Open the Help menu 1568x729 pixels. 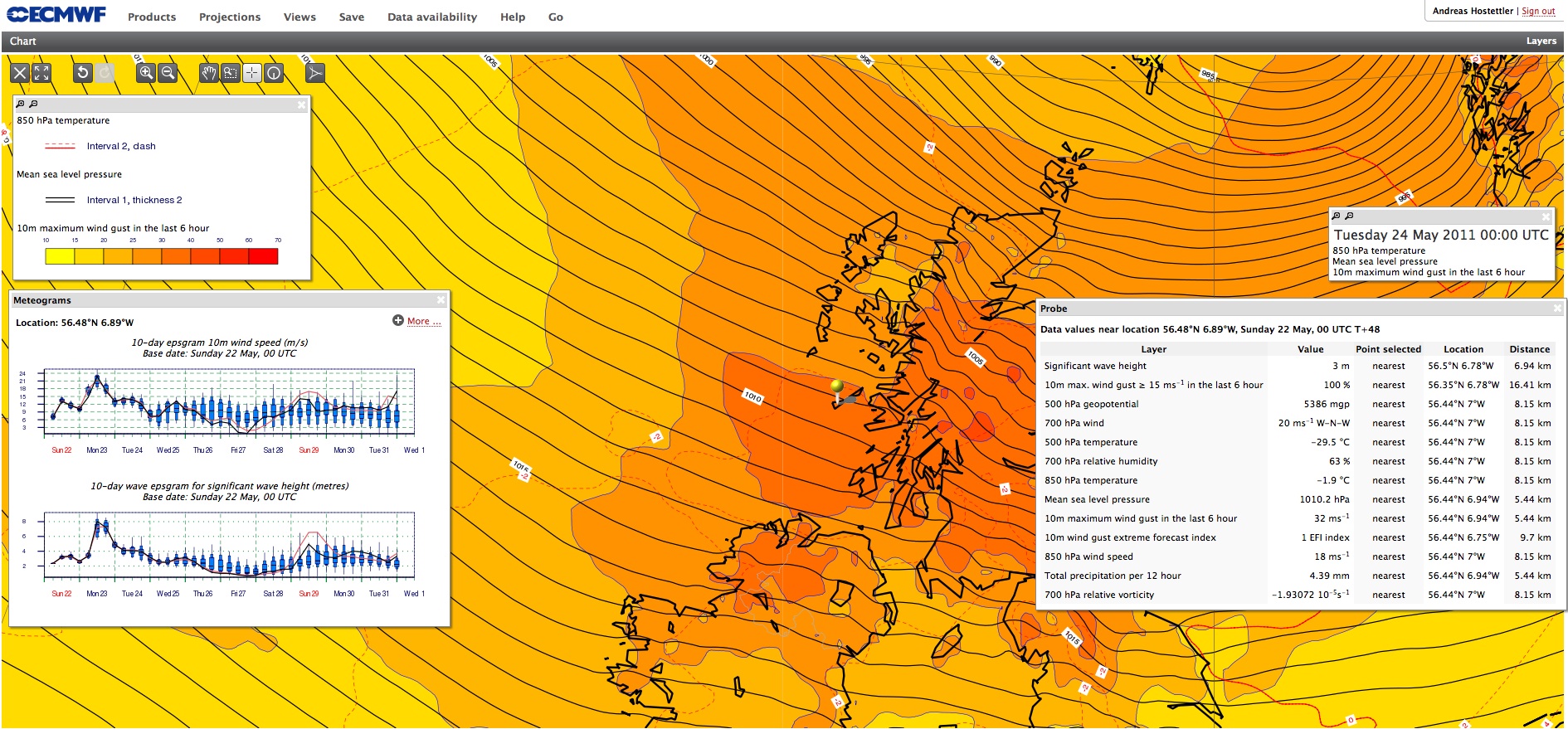513,17
